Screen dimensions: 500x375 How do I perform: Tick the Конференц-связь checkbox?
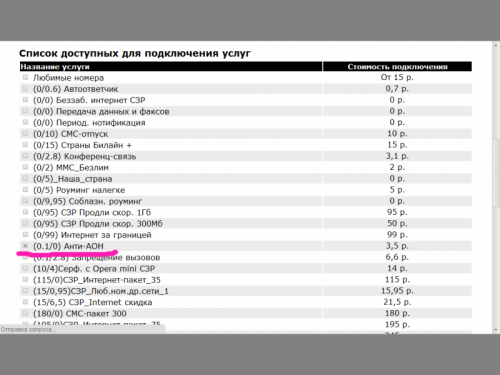(25, 156)
